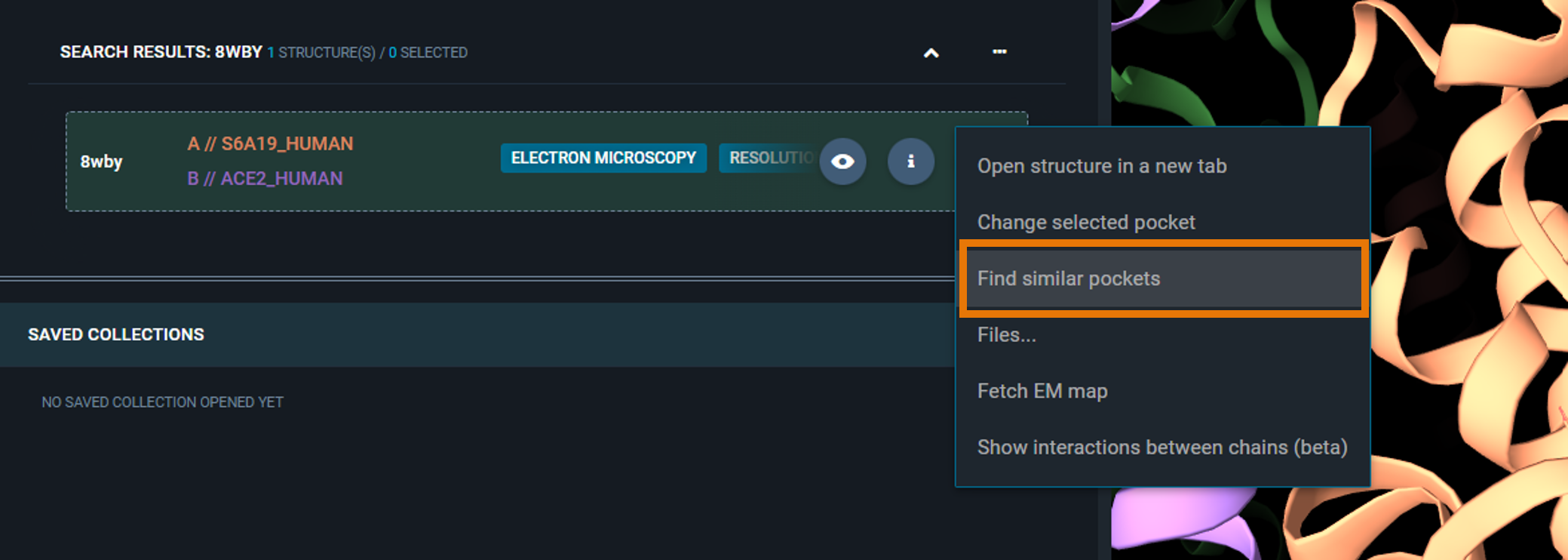Viewport: 1568px width, 560px height.
Task: Open the Files... option
Action: pyautogui.click(x=1006, y=335)
